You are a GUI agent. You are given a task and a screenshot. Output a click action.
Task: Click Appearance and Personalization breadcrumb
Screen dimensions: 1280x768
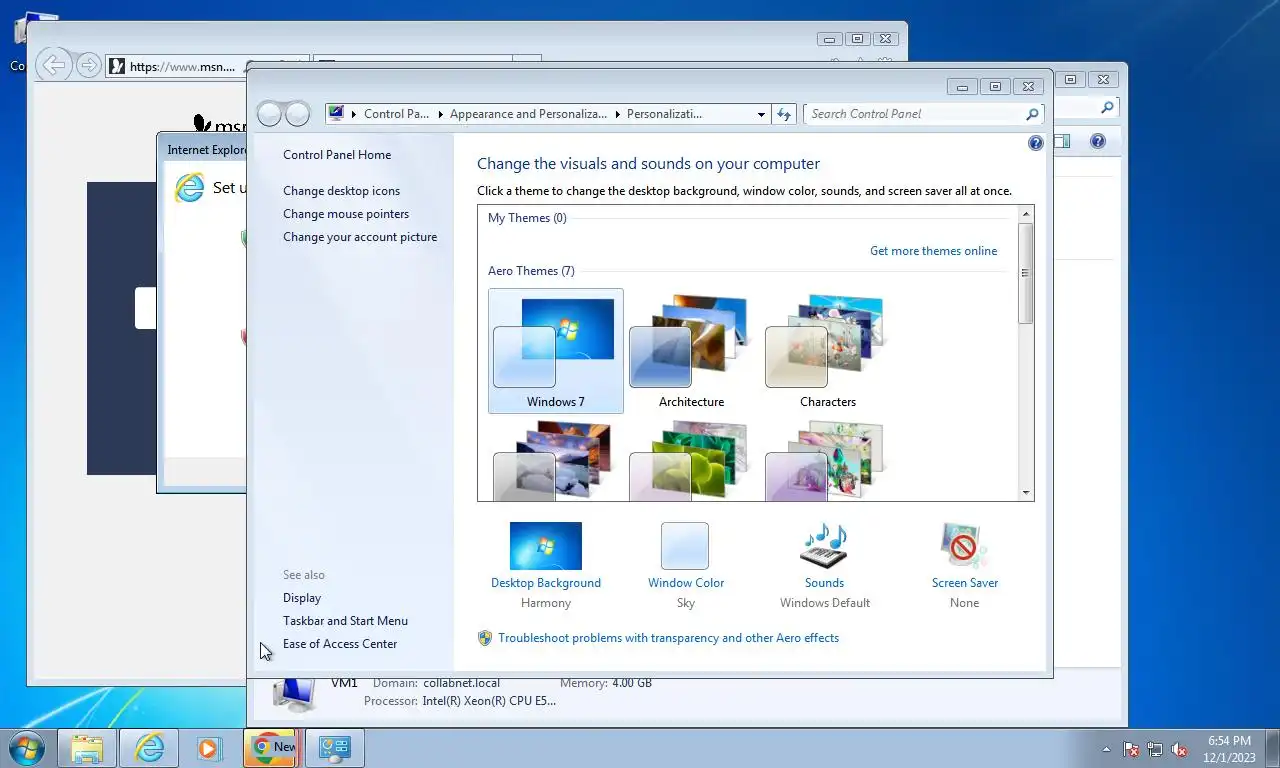click(528, 114)
